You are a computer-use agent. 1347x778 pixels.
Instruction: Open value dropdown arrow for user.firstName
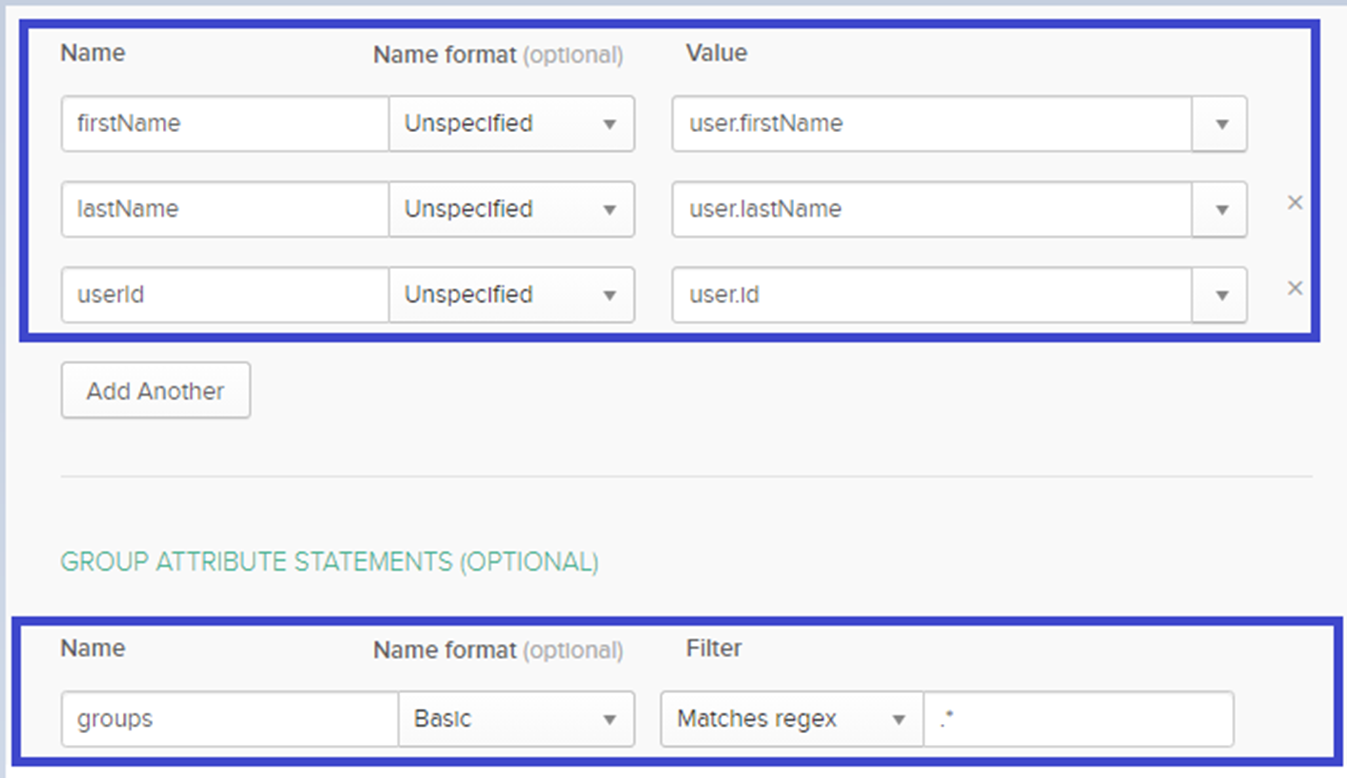click(x=1220, y=124)
